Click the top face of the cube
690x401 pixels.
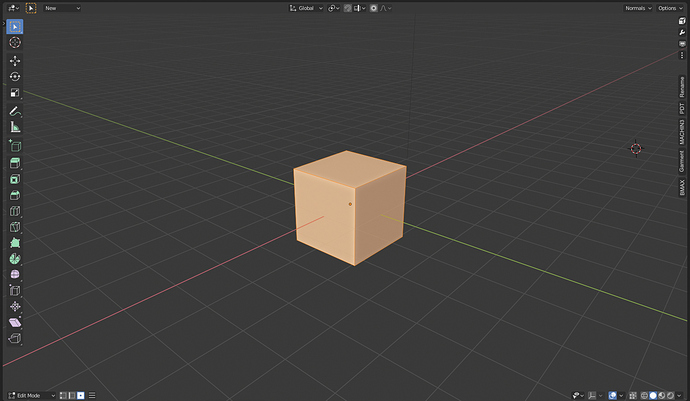pyautogui.click(x=350, y=169)
